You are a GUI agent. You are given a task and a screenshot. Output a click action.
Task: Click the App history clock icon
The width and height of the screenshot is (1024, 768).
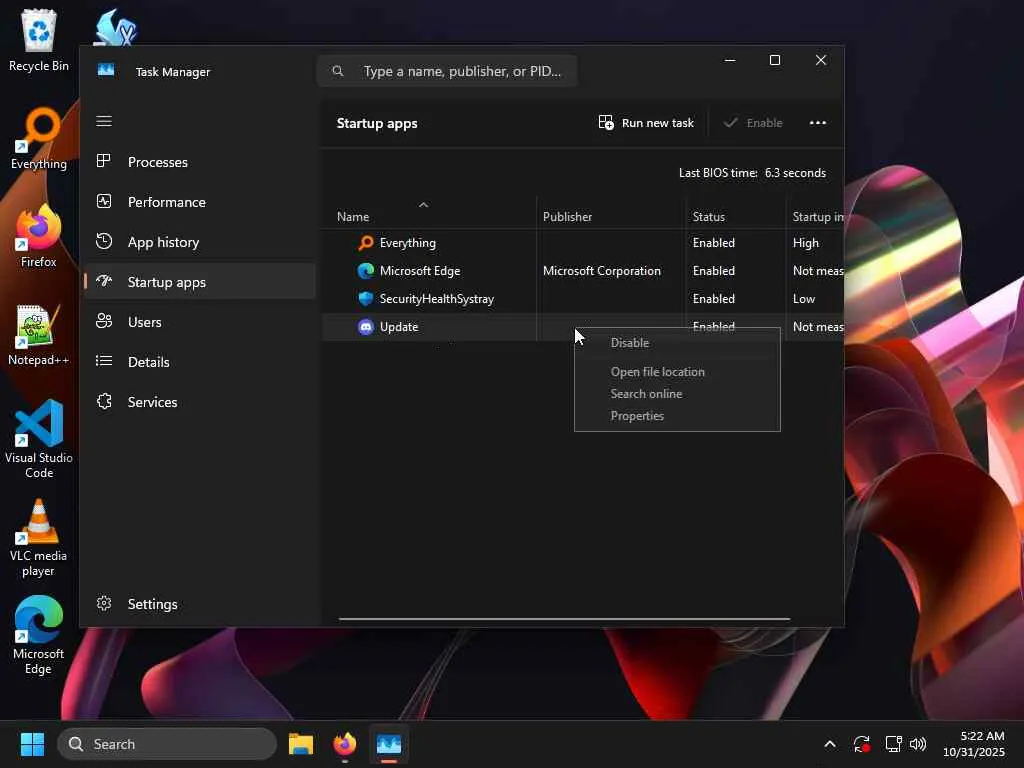point(104,241)
